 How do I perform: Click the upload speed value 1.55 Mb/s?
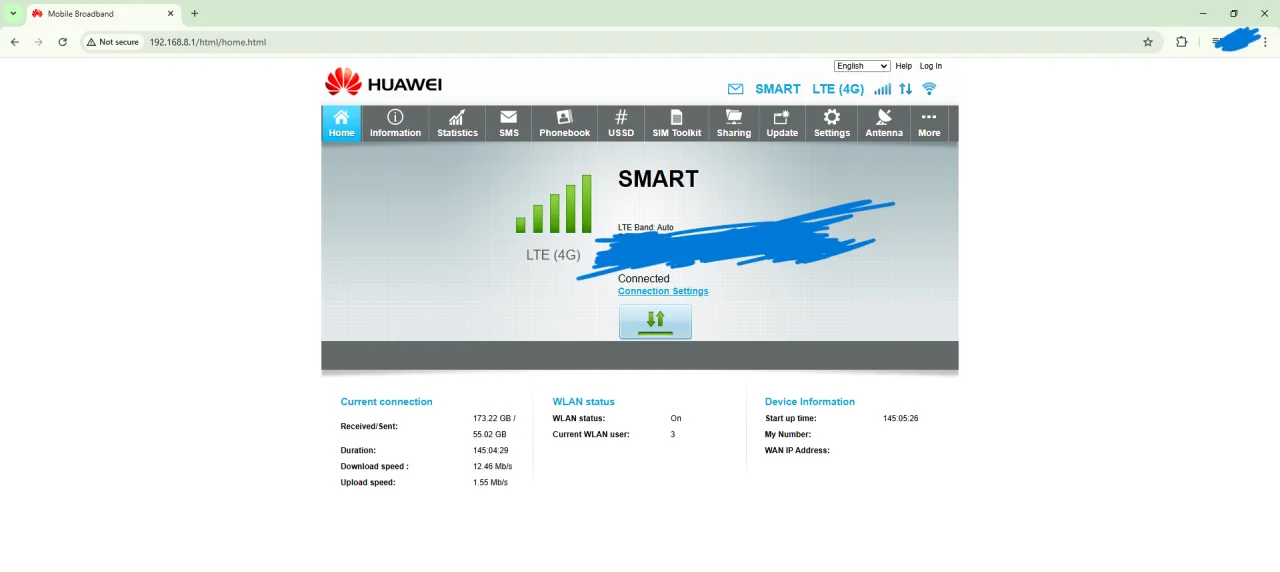coord(490,482)
